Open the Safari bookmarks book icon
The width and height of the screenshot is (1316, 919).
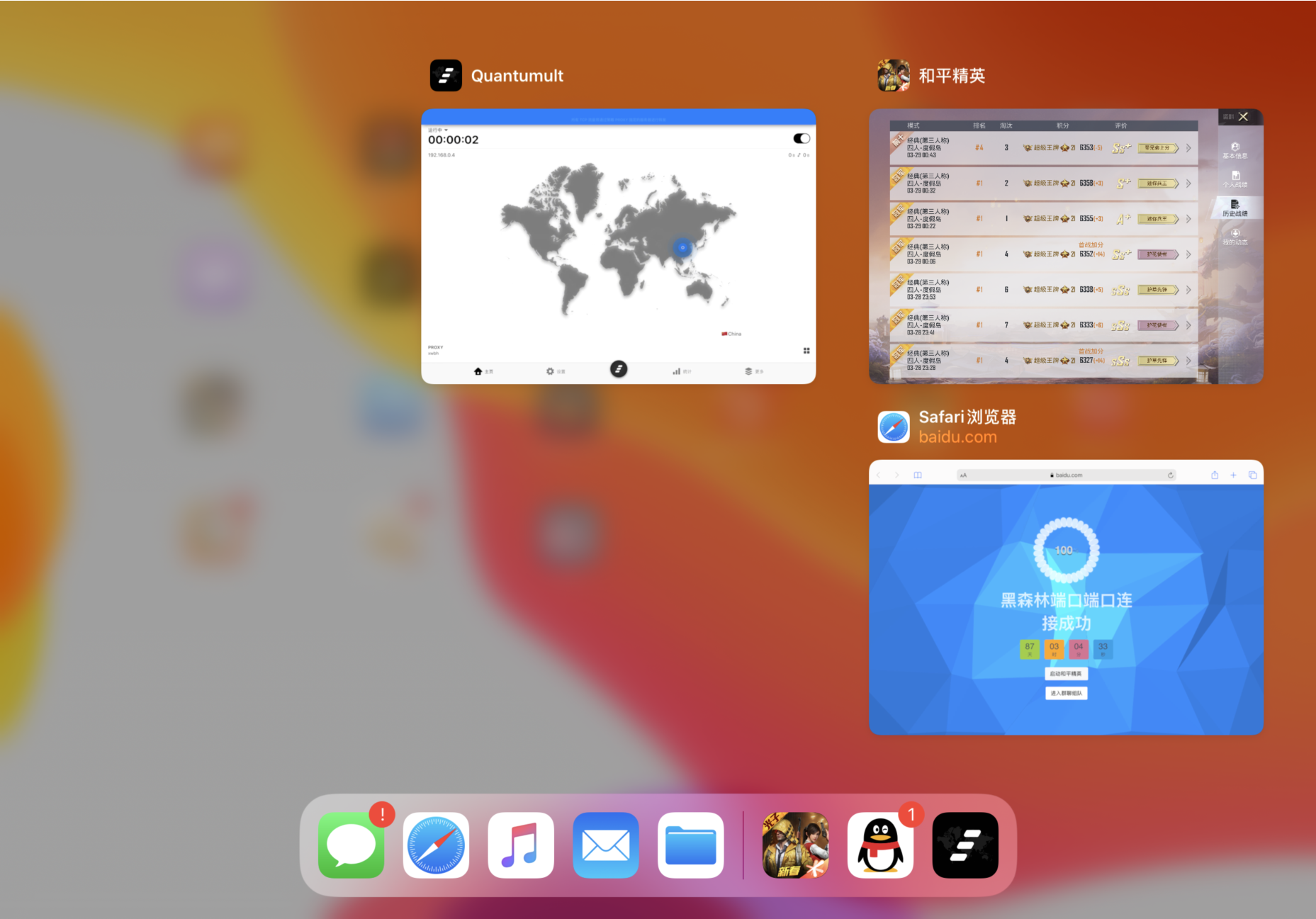coord(918,475)
